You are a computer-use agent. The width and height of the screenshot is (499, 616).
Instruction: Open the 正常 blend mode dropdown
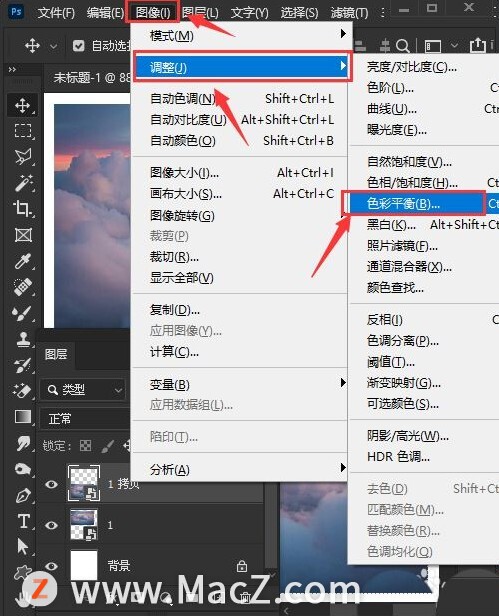tap(85, 419)
